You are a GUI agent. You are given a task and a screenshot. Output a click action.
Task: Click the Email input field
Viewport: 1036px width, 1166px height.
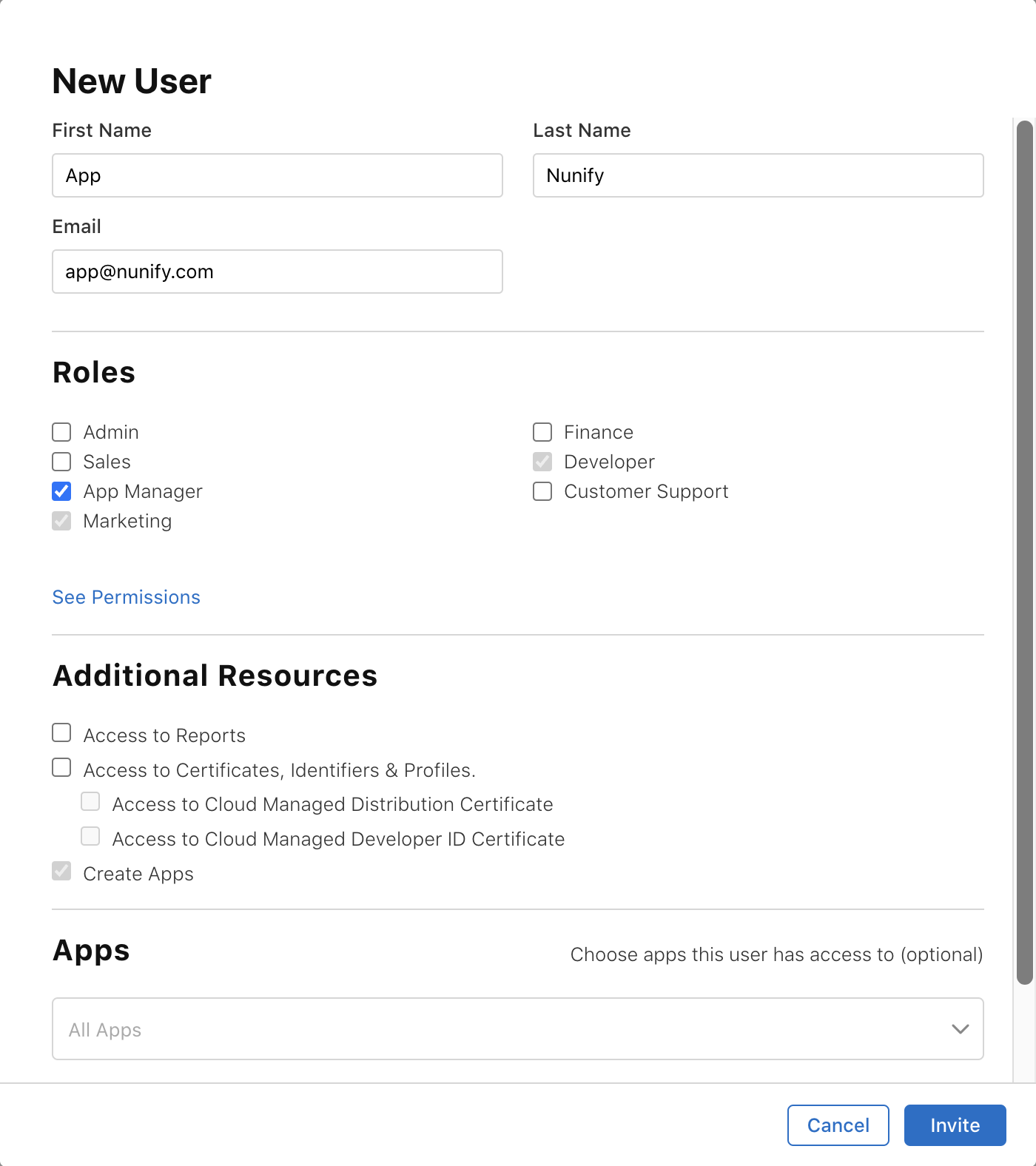pyautogui.click(x=277, y=272)
